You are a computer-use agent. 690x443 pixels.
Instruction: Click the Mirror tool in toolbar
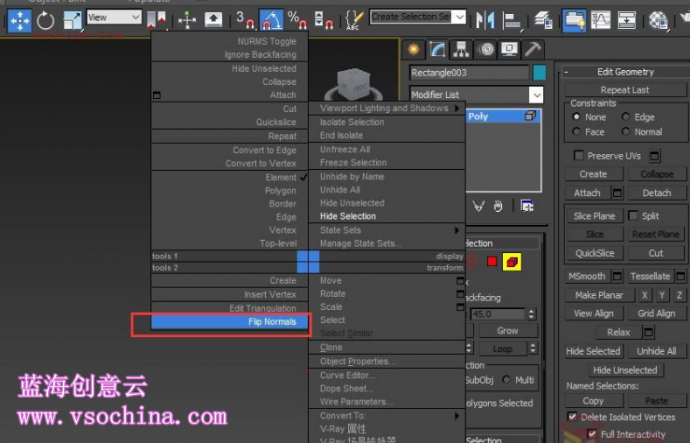[x=485, y=19]
